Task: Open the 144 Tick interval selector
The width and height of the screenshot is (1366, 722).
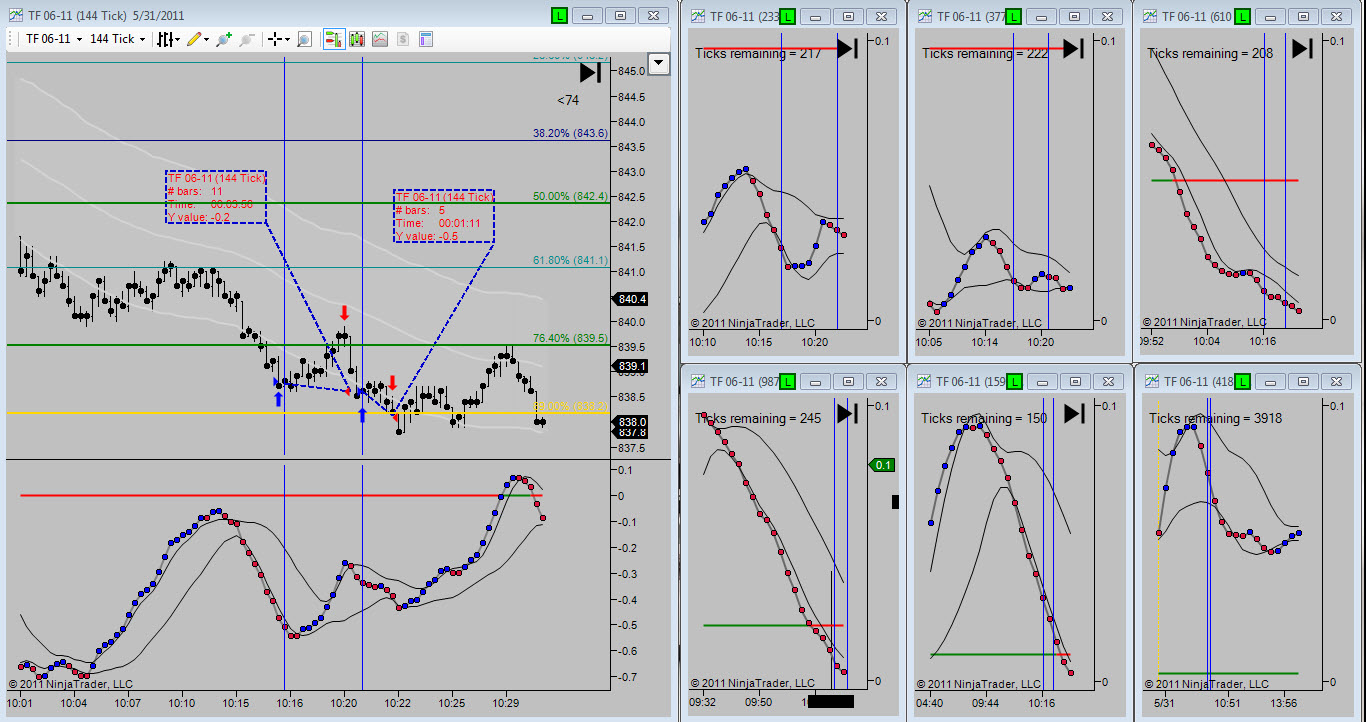Action: 117,39
